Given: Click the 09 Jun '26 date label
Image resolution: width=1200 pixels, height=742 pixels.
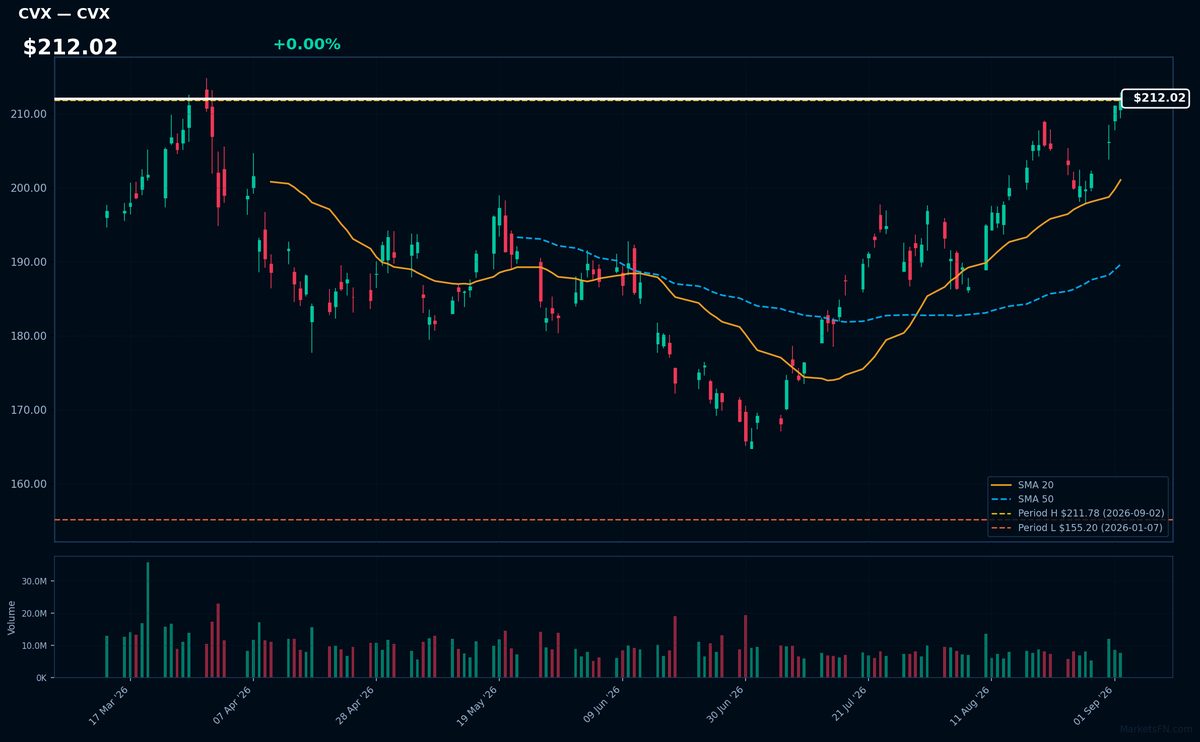Looking at the screenshot, I should (x=603, y=705).
